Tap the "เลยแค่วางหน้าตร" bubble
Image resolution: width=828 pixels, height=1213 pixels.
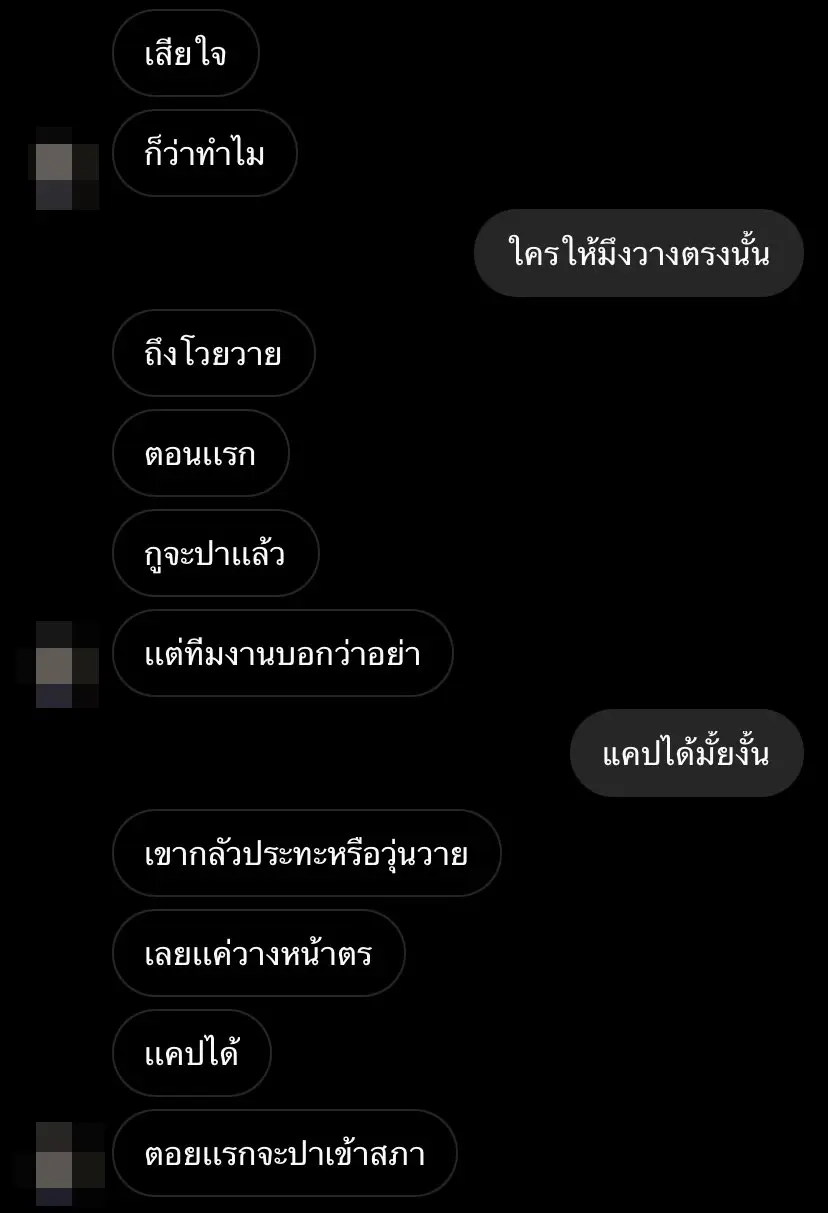[x=259, y=953]
